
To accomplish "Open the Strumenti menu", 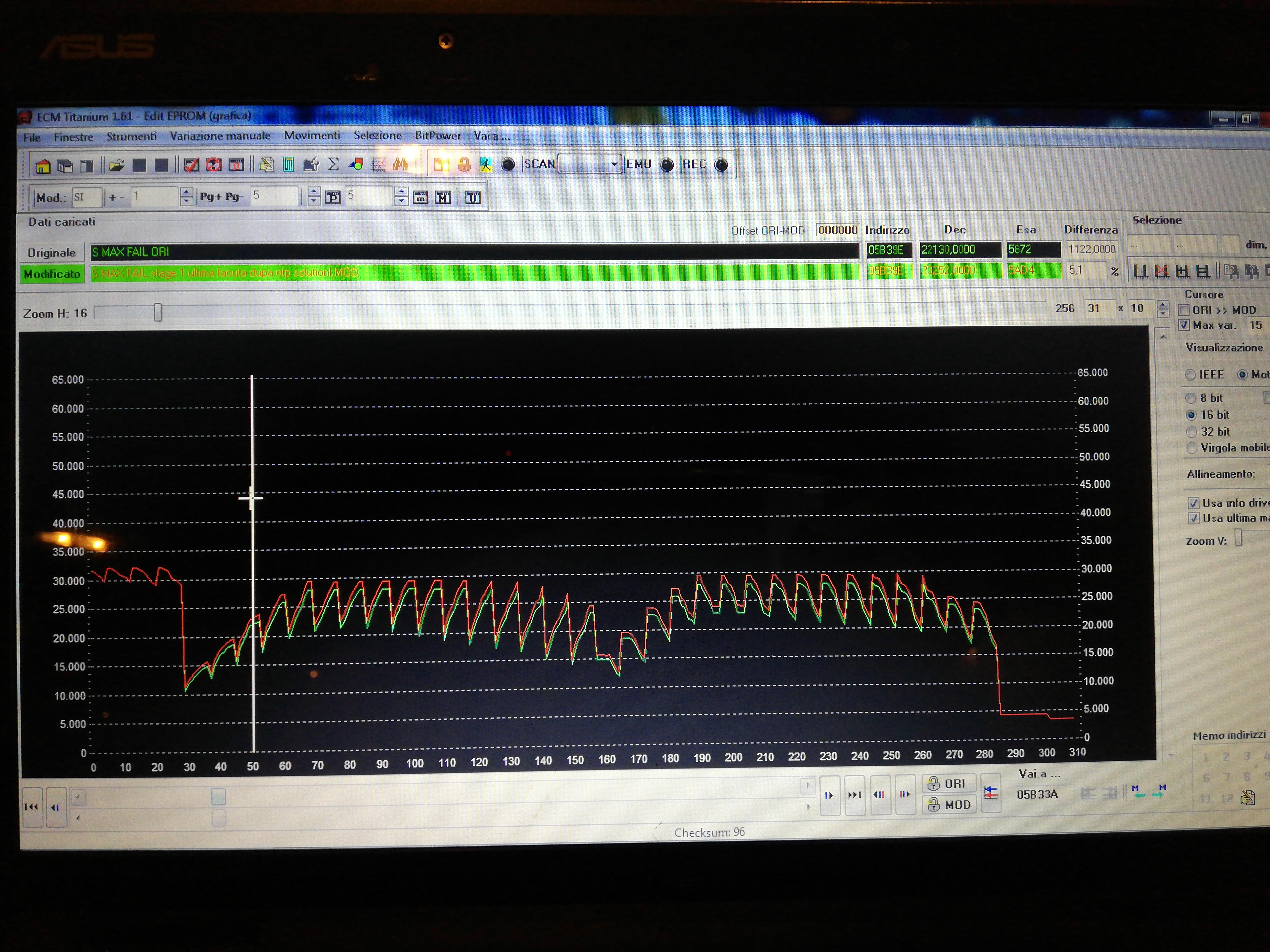I will pyautogui.click(x=131, y=137).
